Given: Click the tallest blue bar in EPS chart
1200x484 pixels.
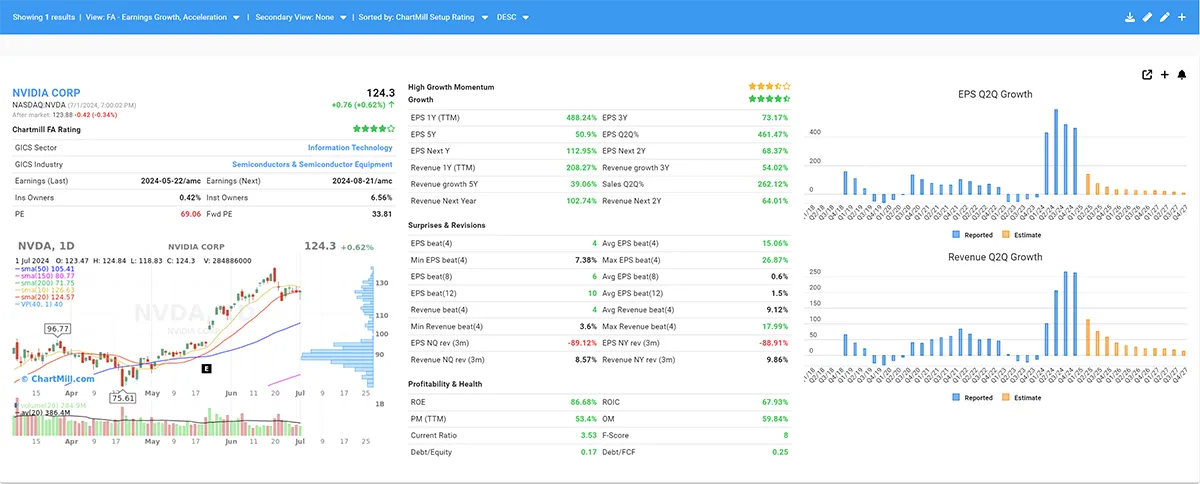Looking at the screenshot, I should (x=1056, y=151).
